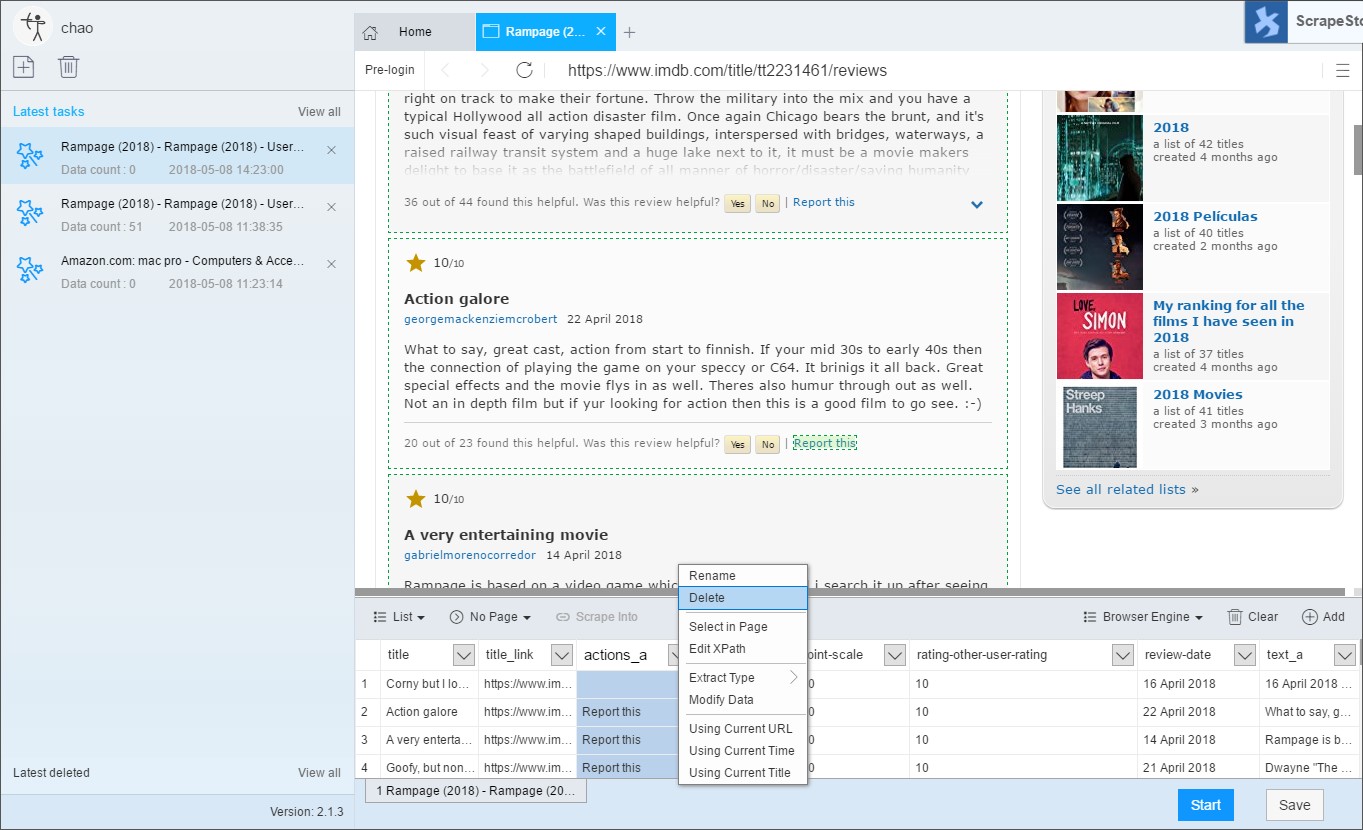The width and height of the screenshot is (1363, 830).
Task: Click the Love Simon list thumbnail
Action: coord(1100,336)
